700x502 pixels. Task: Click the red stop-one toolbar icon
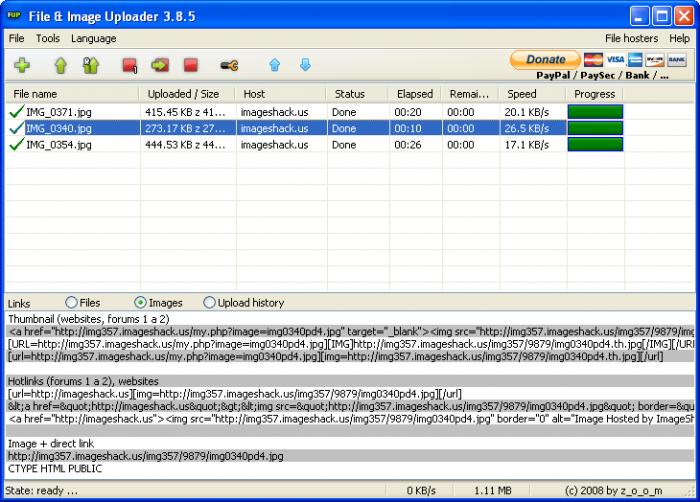tap(130, 66)
